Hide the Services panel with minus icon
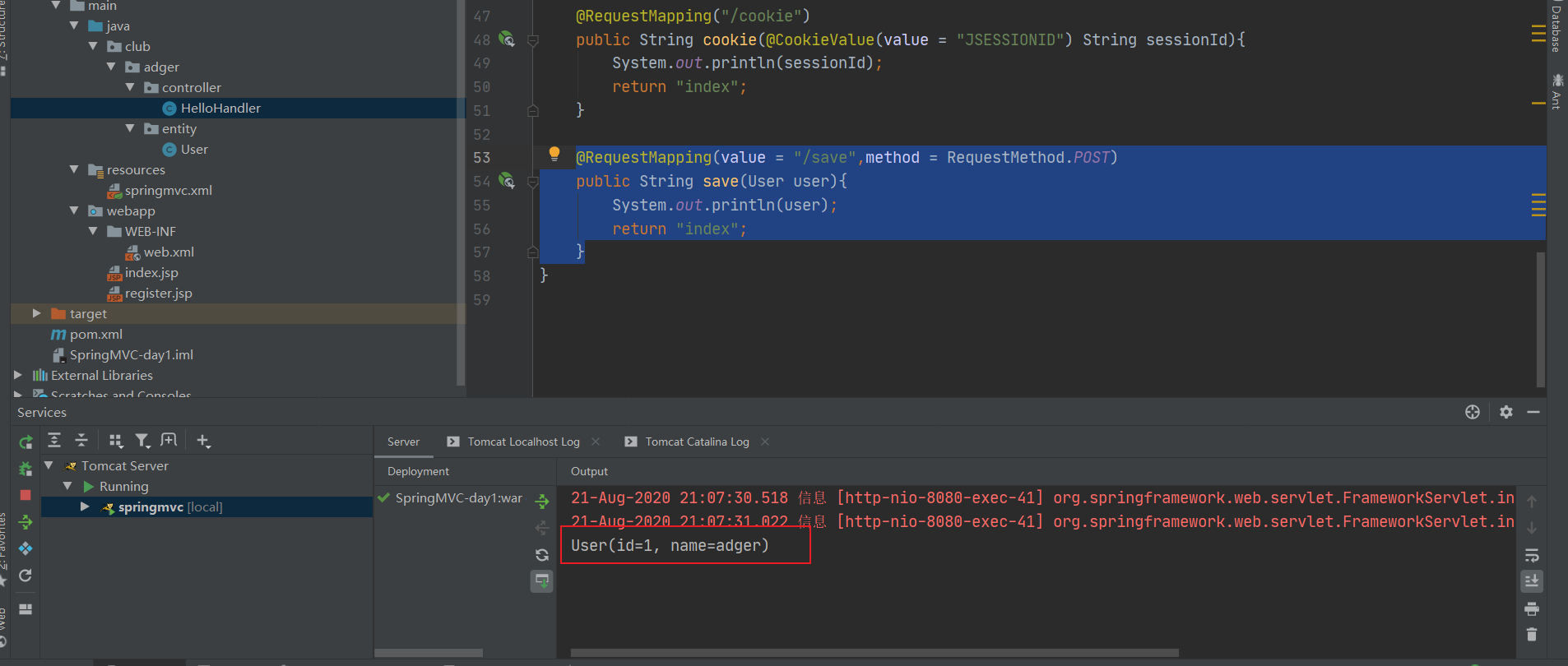The width and height of the screenshot is (1568, 666). pos(1533,412)
